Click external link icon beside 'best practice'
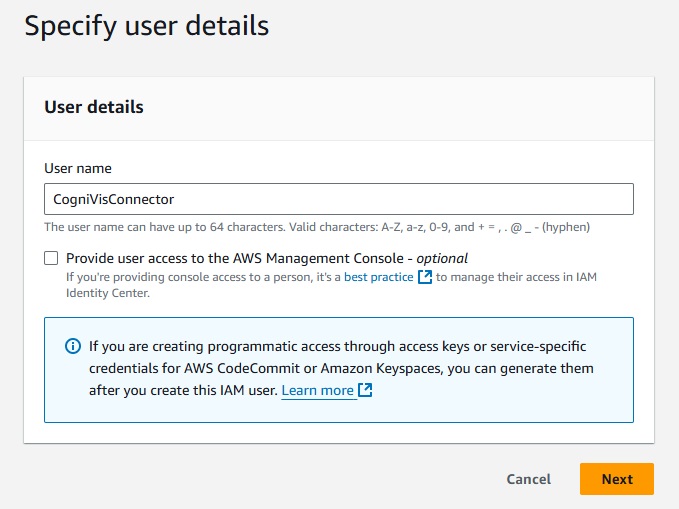 [425, 277]
